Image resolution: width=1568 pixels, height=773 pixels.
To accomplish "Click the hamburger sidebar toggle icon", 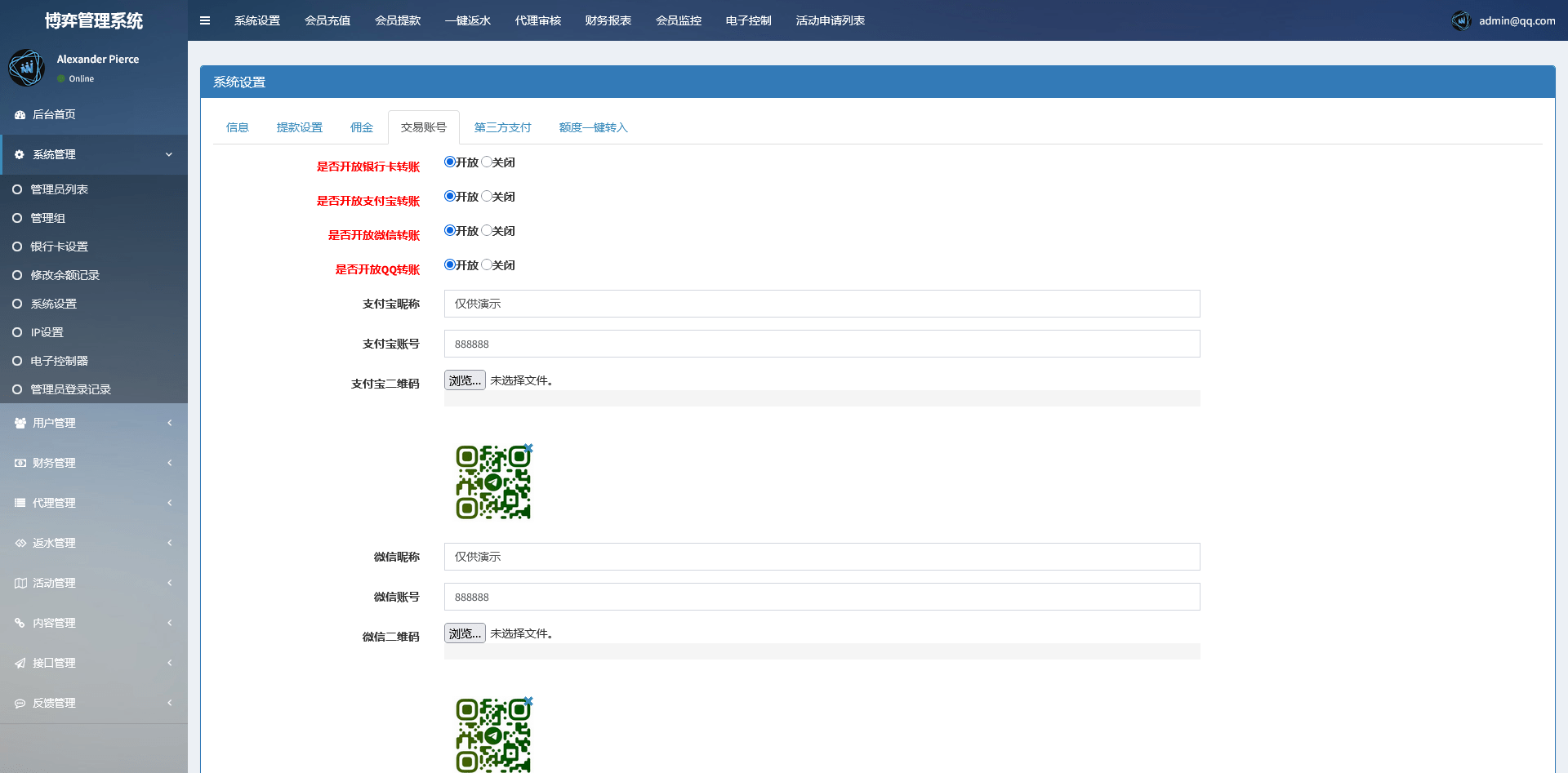I will (x=205, y=20).
